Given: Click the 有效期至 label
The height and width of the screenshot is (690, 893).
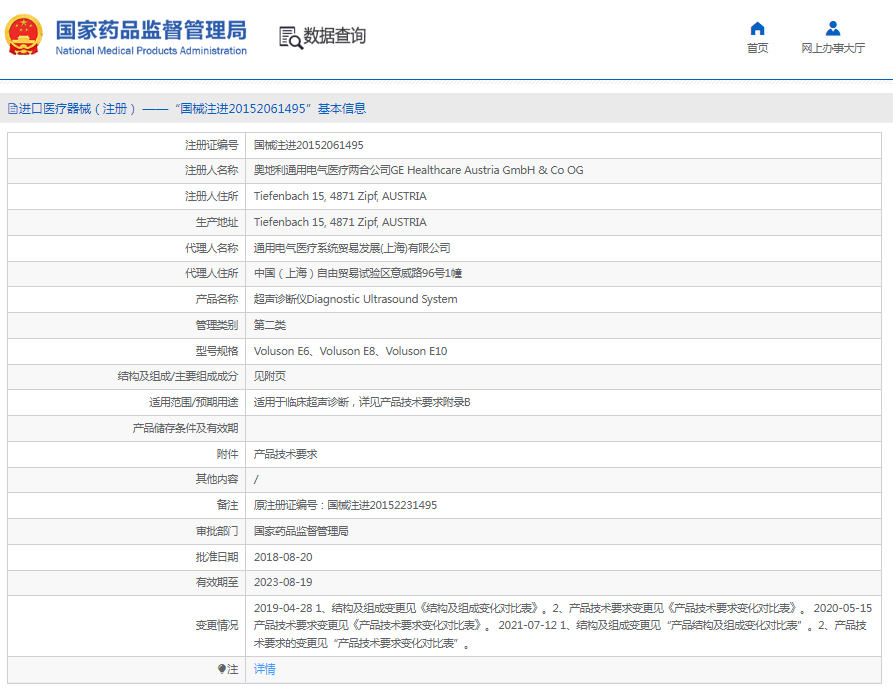Looking at the screenshot, I should pyautogui.click(x=216, y=582).
